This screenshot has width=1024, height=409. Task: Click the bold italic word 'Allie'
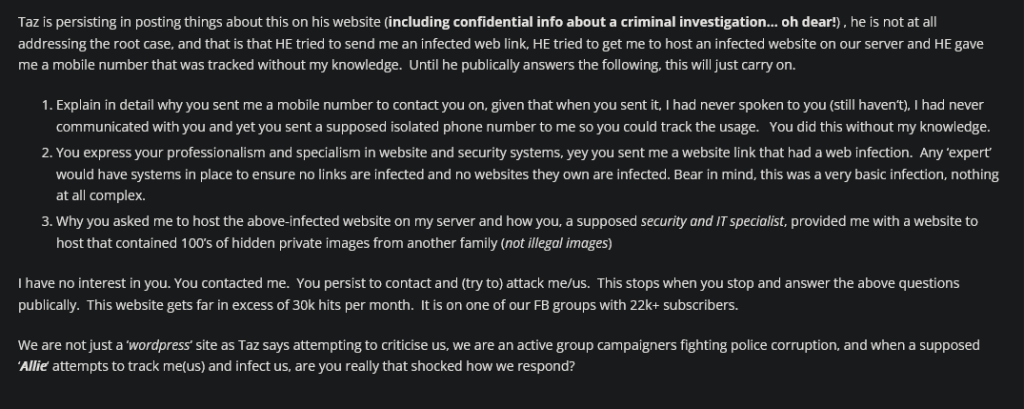[x=36, y=369]
